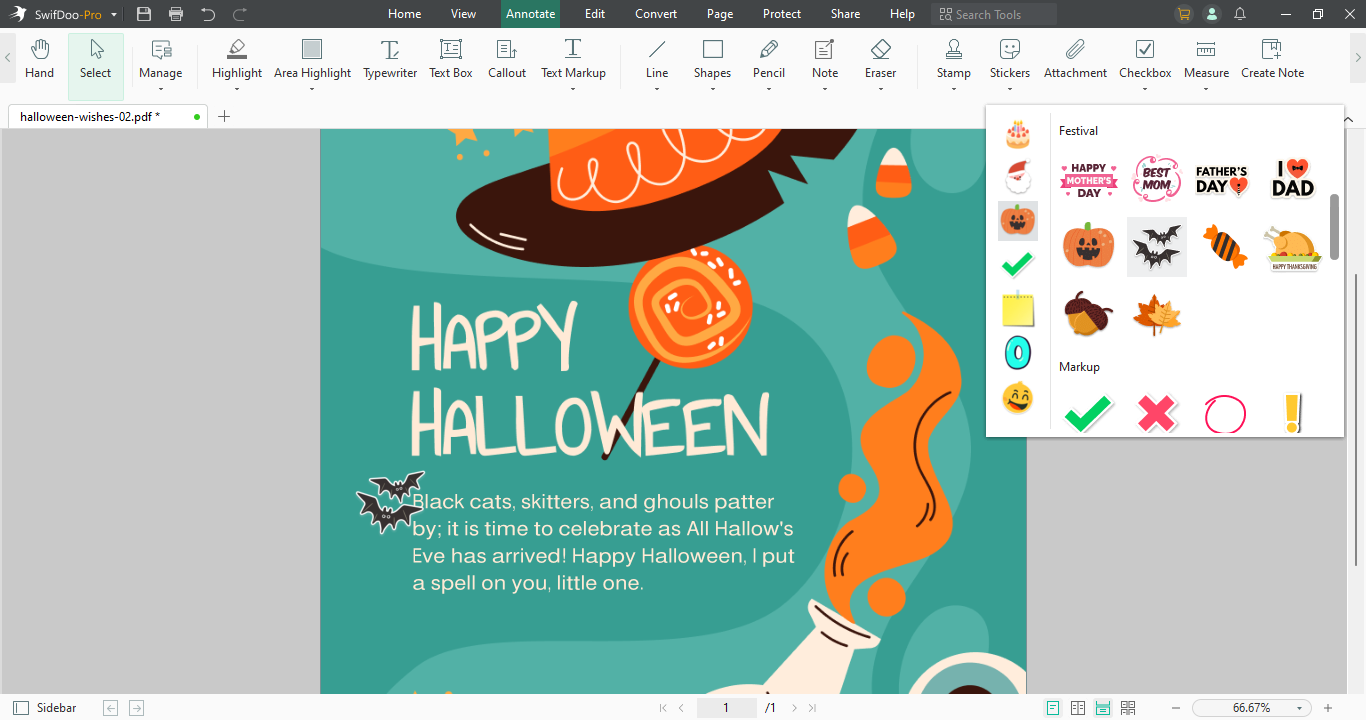This screenshot has height=720, width=1366.
Task: Switch to two-page continuous view mode
Action: (1128, 708)
